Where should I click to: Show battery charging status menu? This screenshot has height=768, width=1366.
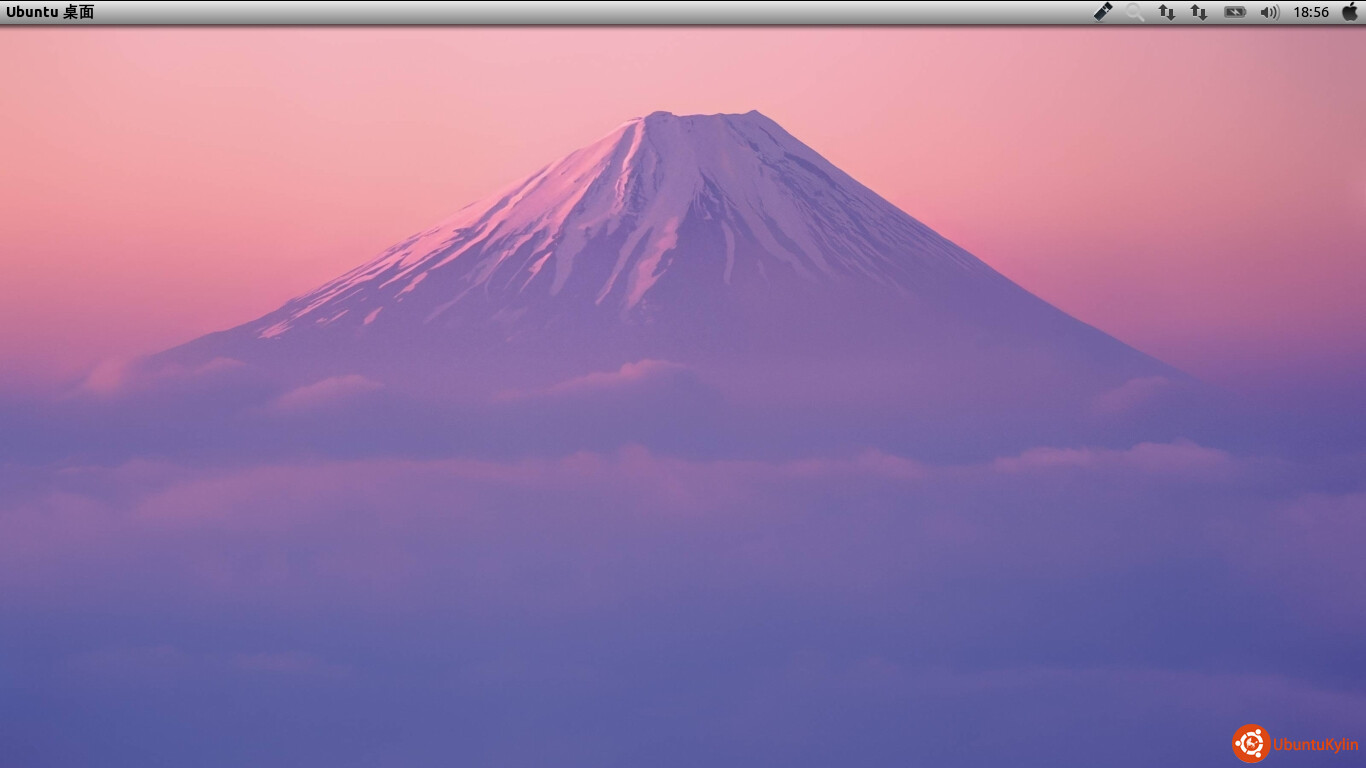1235,12
